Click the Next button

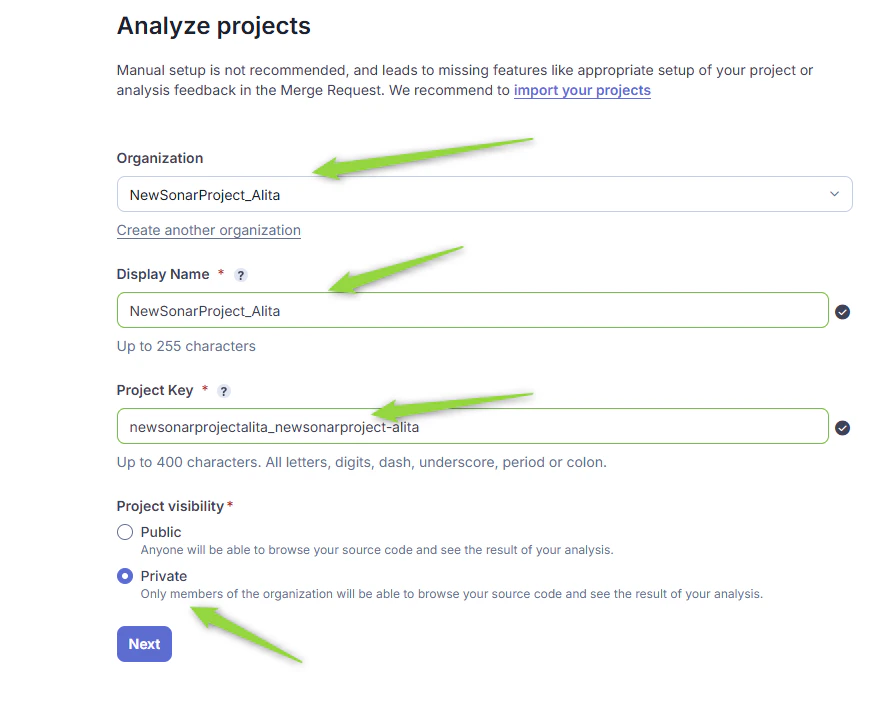144,644
